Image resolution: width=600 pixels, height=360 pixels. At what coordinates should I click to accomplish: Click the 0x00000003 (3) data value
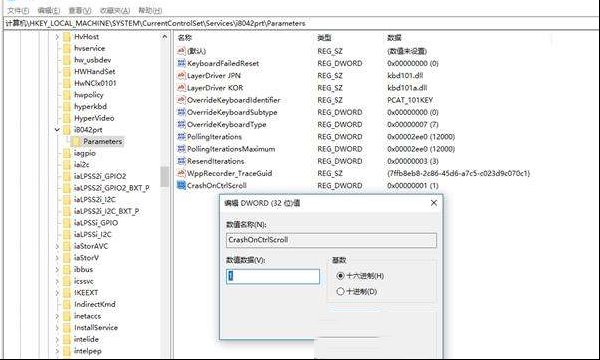point(413,161)
